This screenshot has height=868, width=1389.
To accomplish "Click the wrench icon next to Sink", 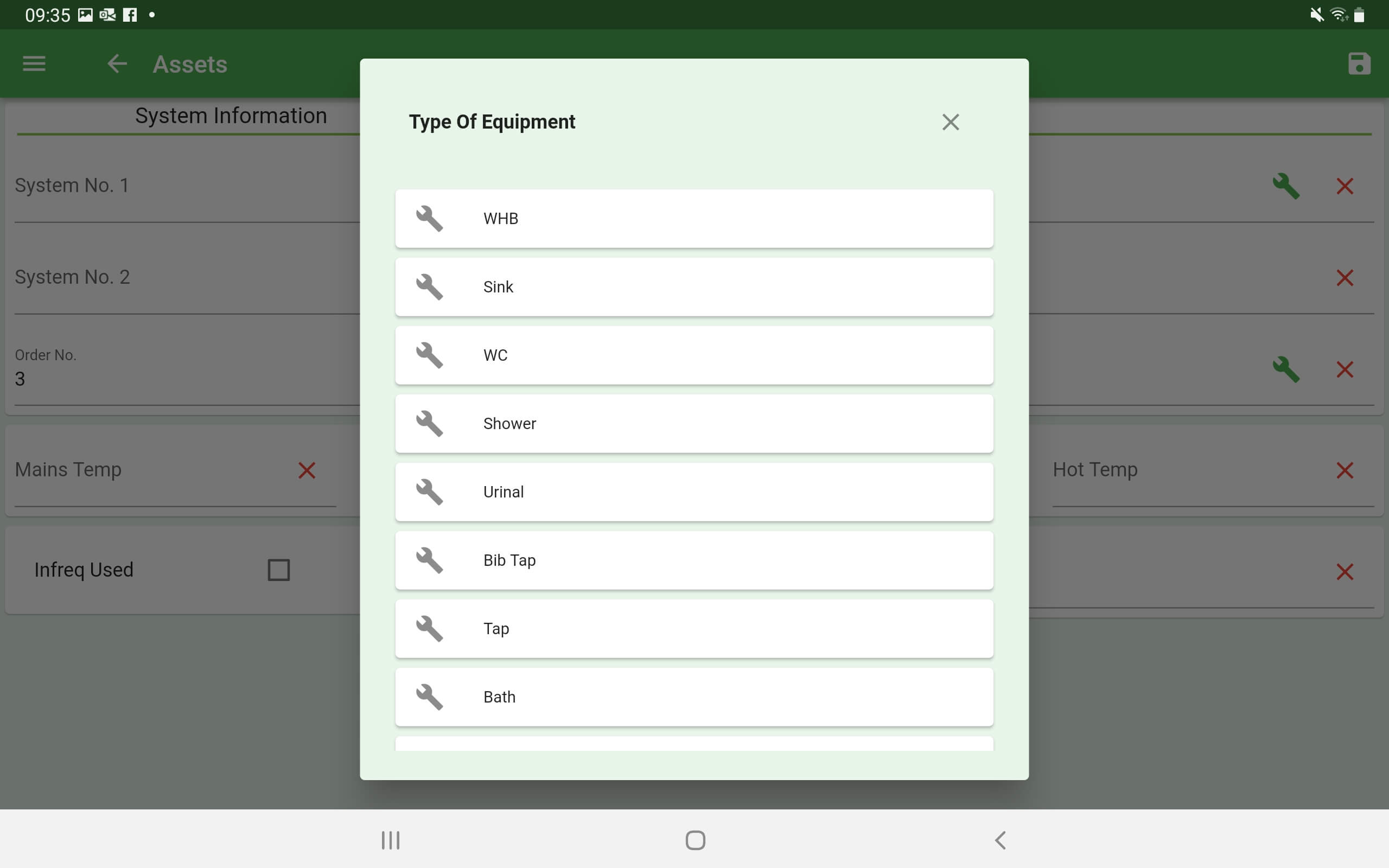I will (x=429, y=286).
